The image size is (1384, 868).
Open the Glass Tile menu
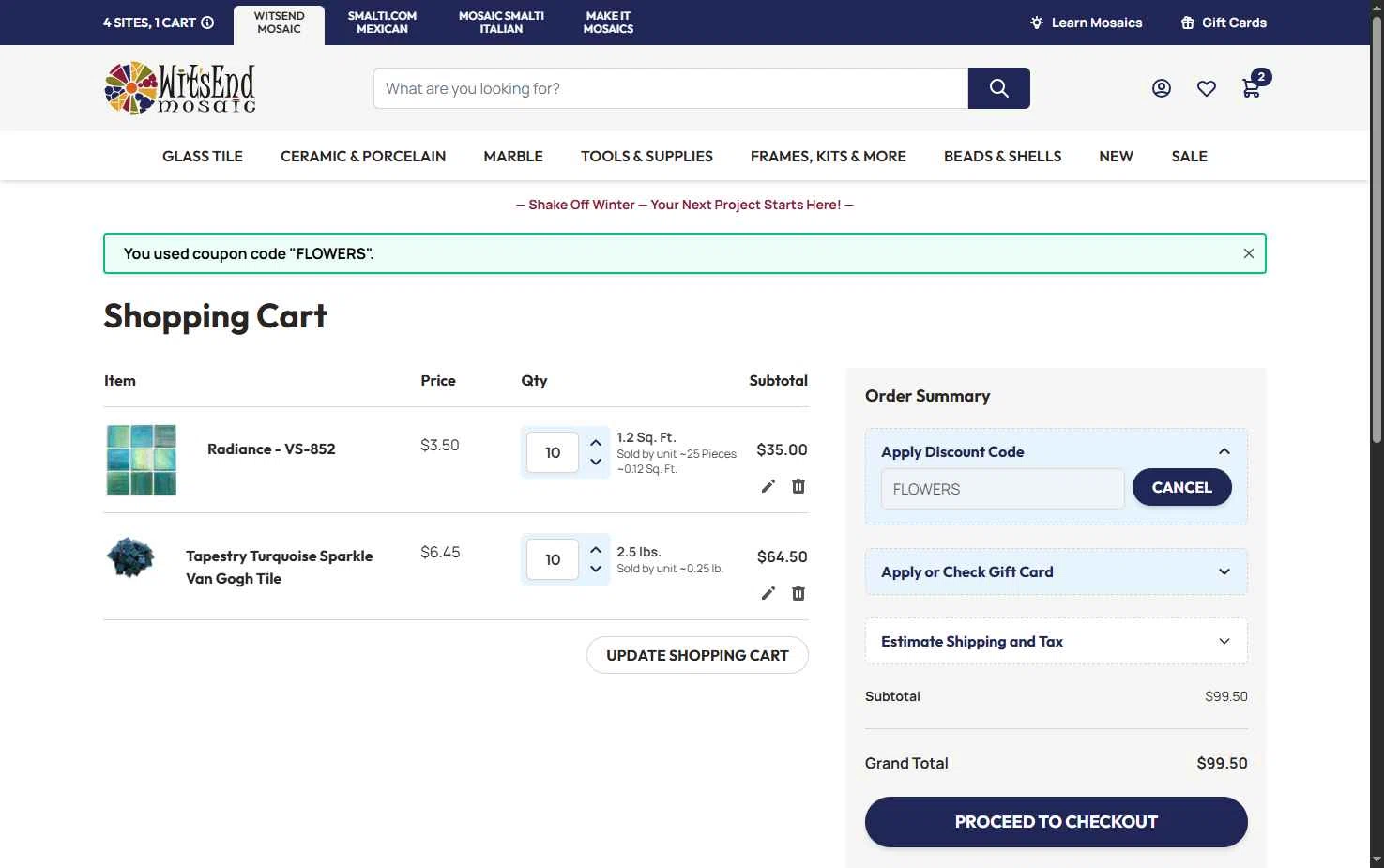203,156
